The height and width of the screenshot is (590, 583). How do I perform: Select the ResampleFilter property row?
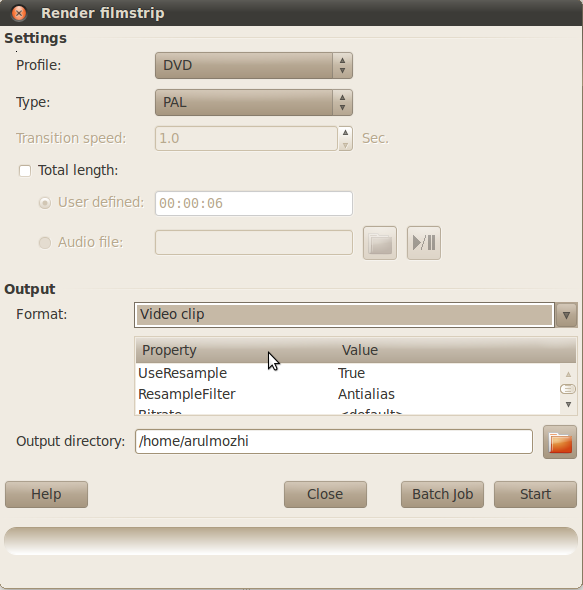pos(348,394)
